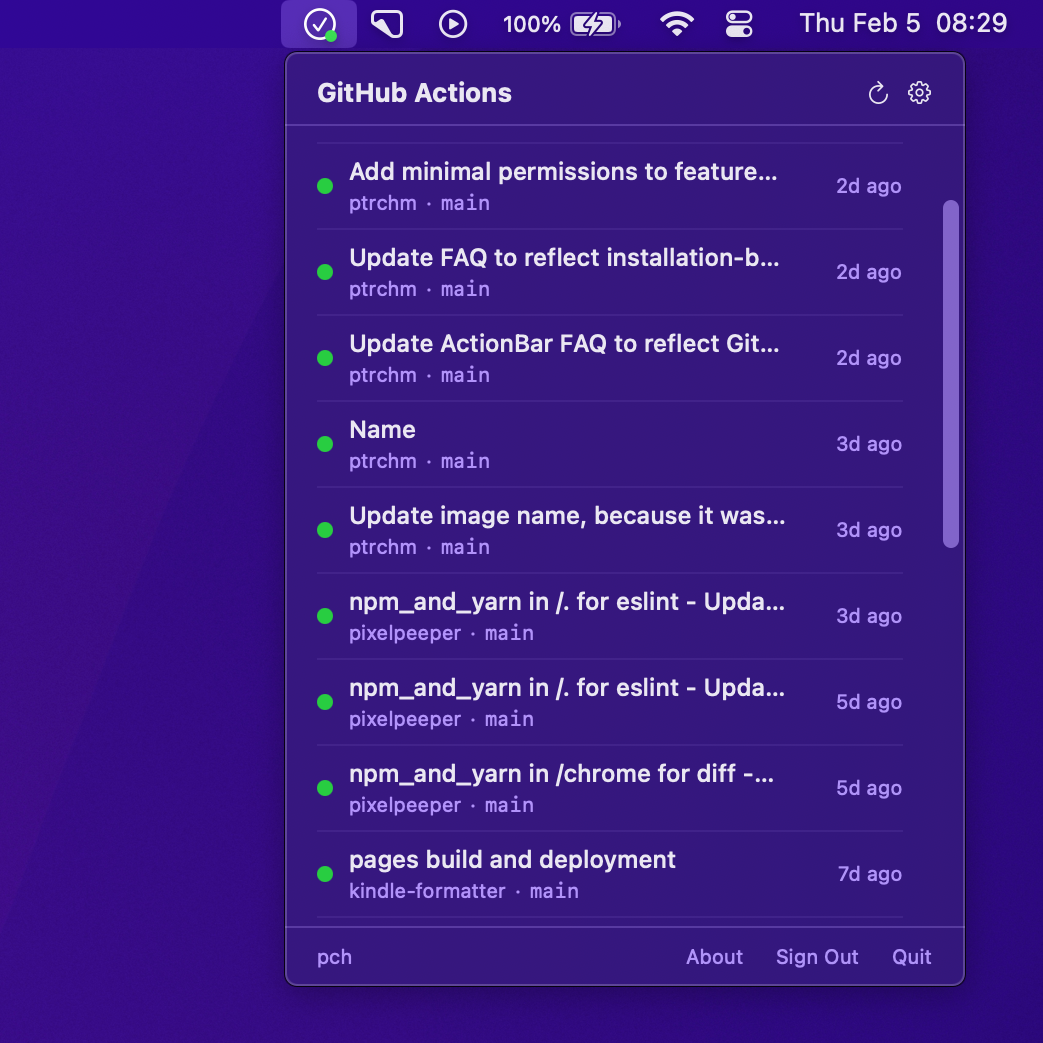Click the play button icon in the menu bar
Viewport: 1043px width, 1043px height.
click(453, 23)
